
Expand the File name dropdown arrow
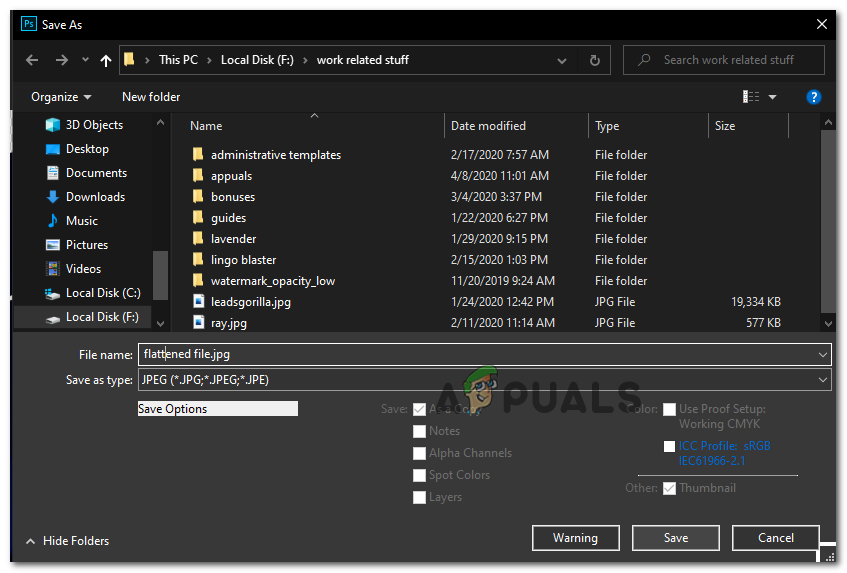point(823,355)
